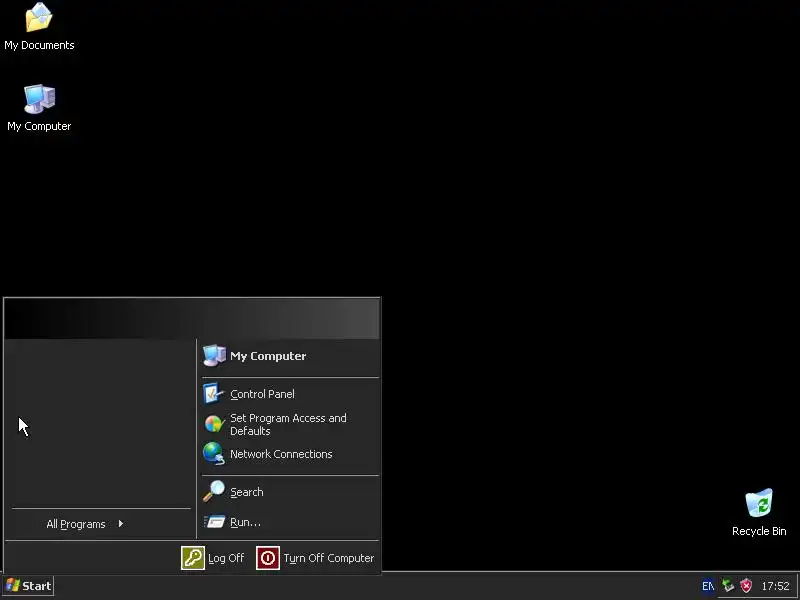Select the My Computer desktop icon

pyautogui.click(x=39, y=108)
